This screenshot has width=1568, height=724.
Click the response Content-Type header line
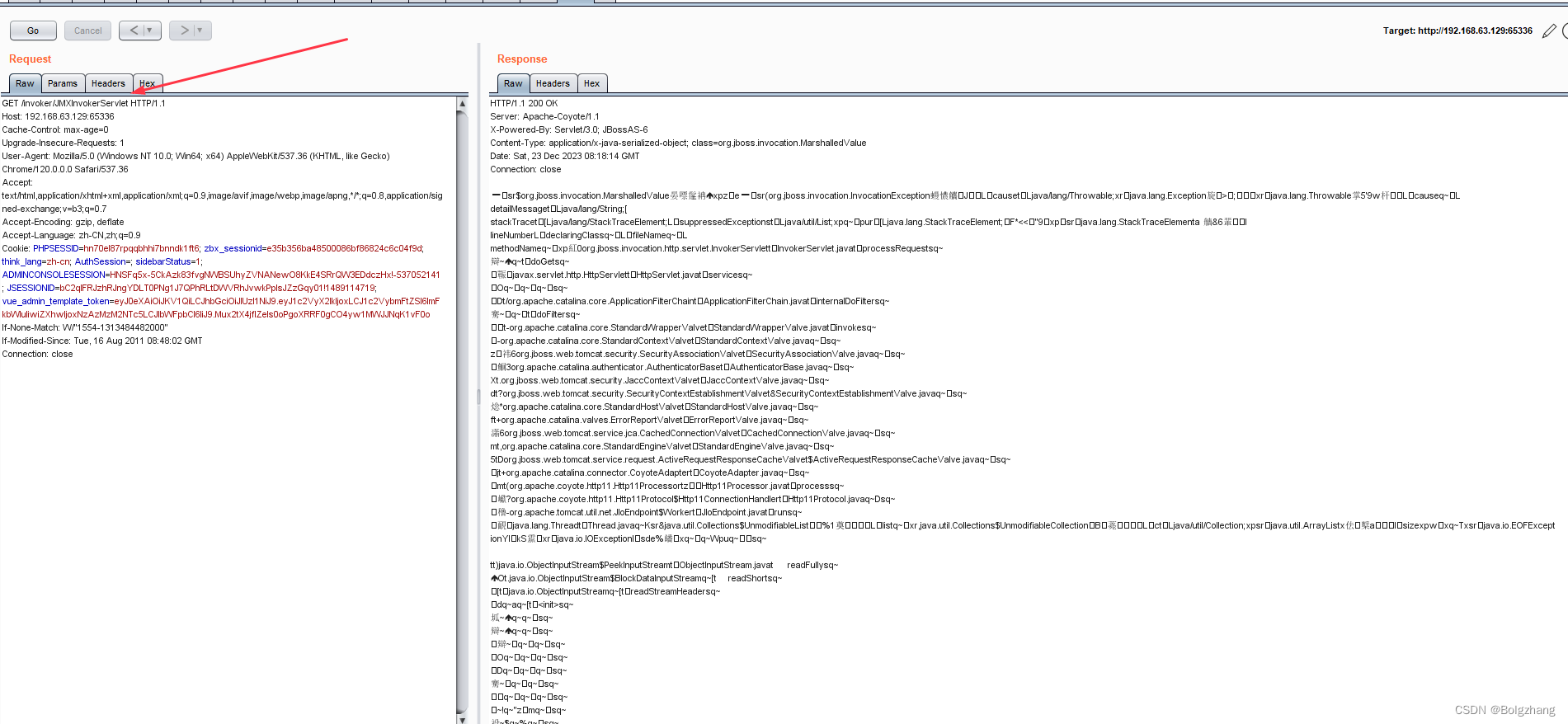tap(678, 143)
